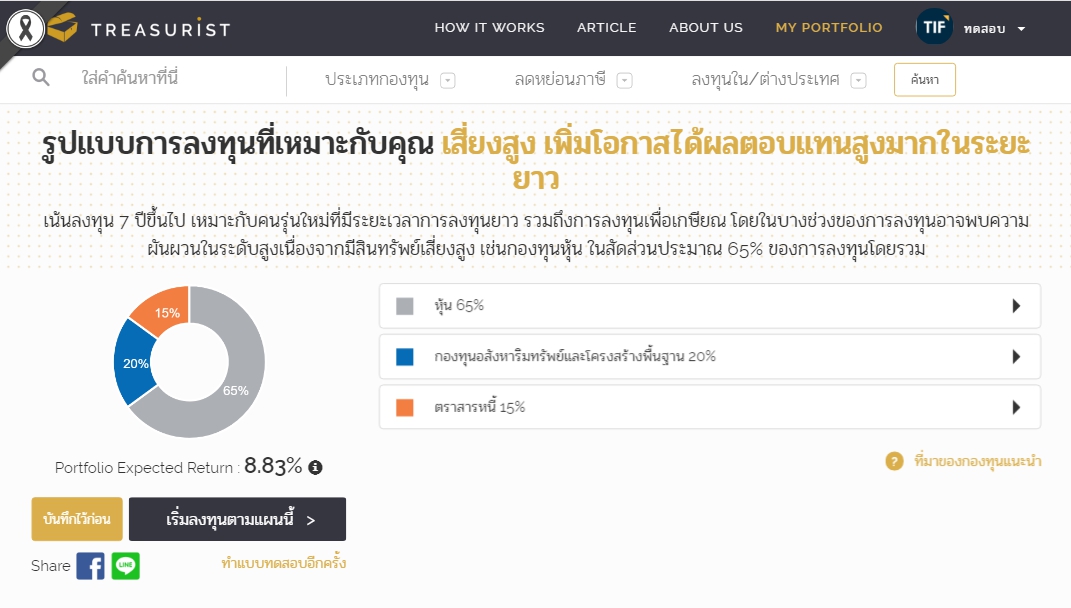Share via the Facebook icon
1071x608 pixels.
90,566
